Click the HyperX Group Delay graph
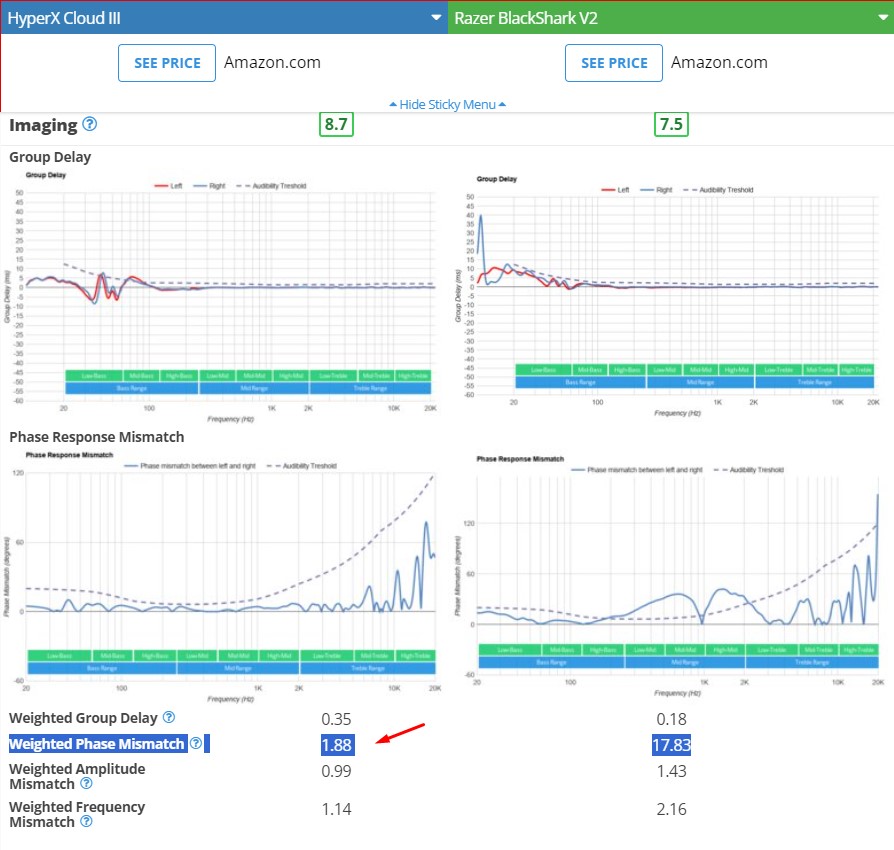The image size is (894, 850). click(x=222, y=296)
